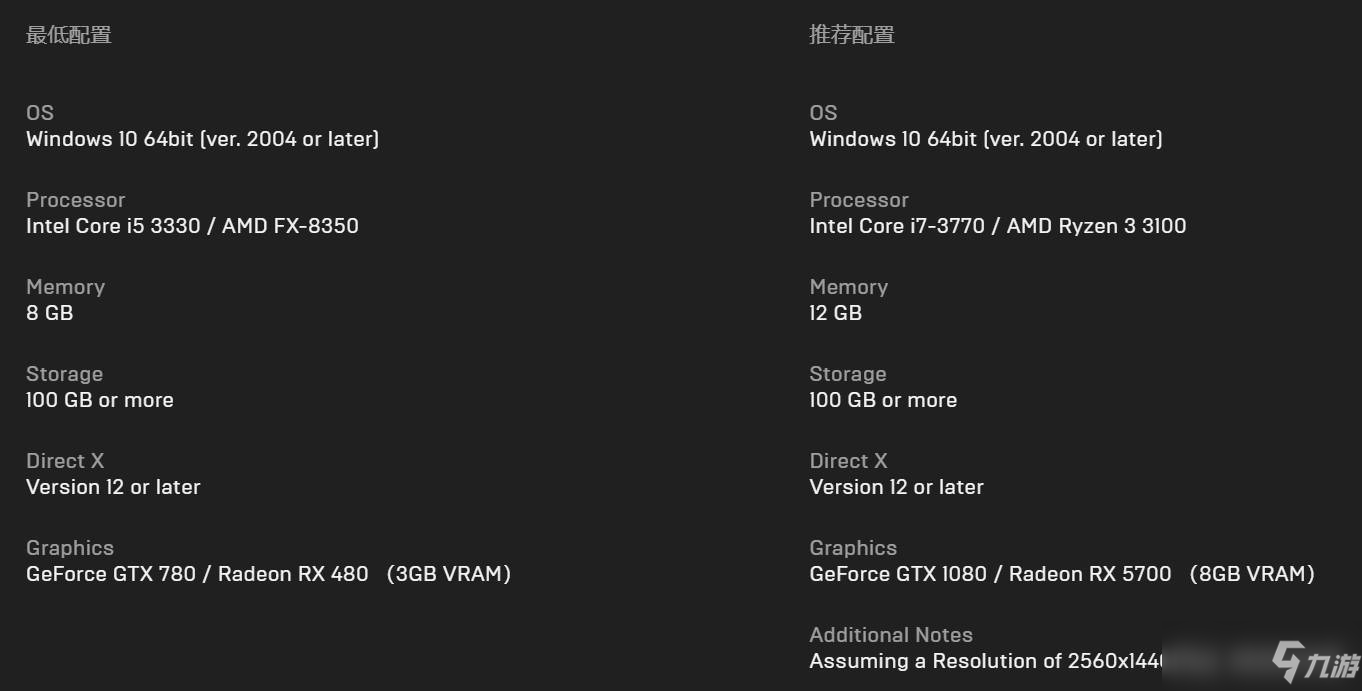This screenshot has height=691, width=1362.
Task: Click recommended Version 12 or later text
Action: coord(897,487)
